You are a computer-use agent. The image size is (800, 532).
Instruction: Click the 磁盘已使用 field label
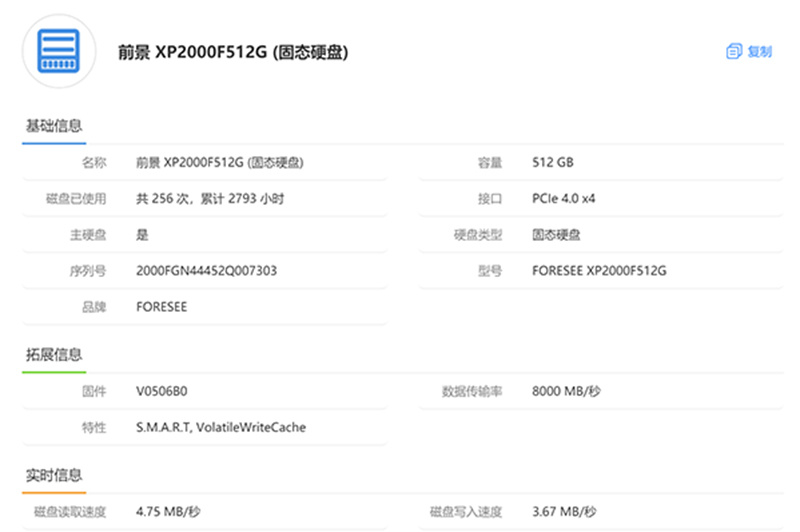click(x=76, y=198)
